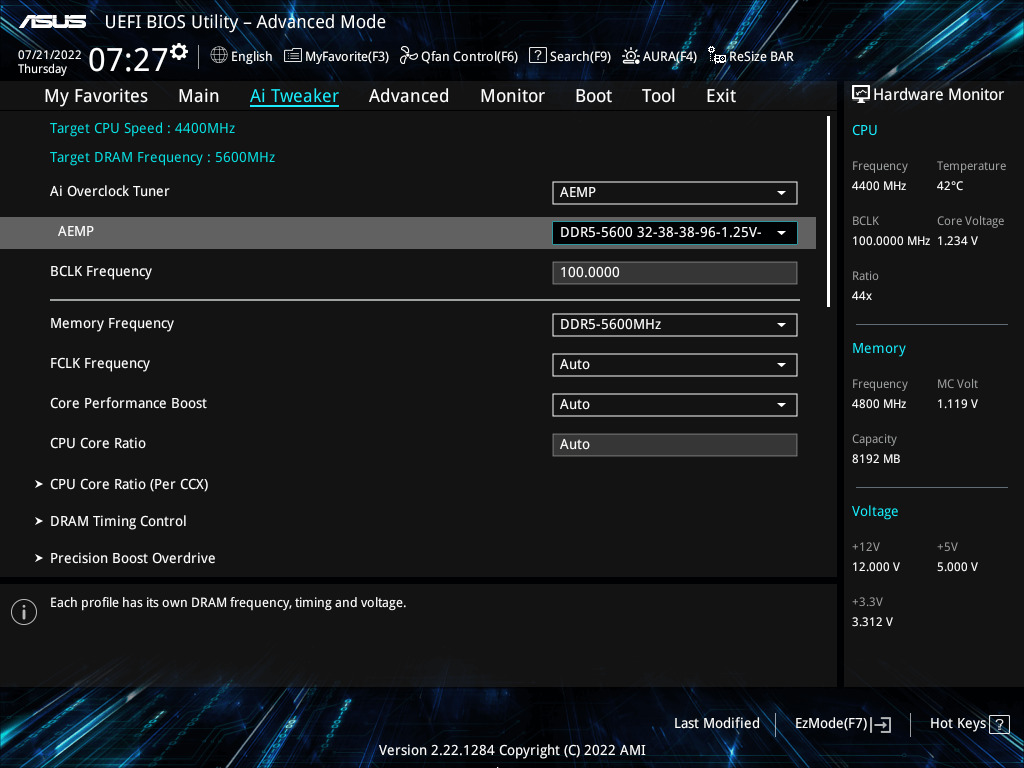Viewport: 1024px width, 768px height.
Task: Open the Exit tab
Action: point(721,96)
